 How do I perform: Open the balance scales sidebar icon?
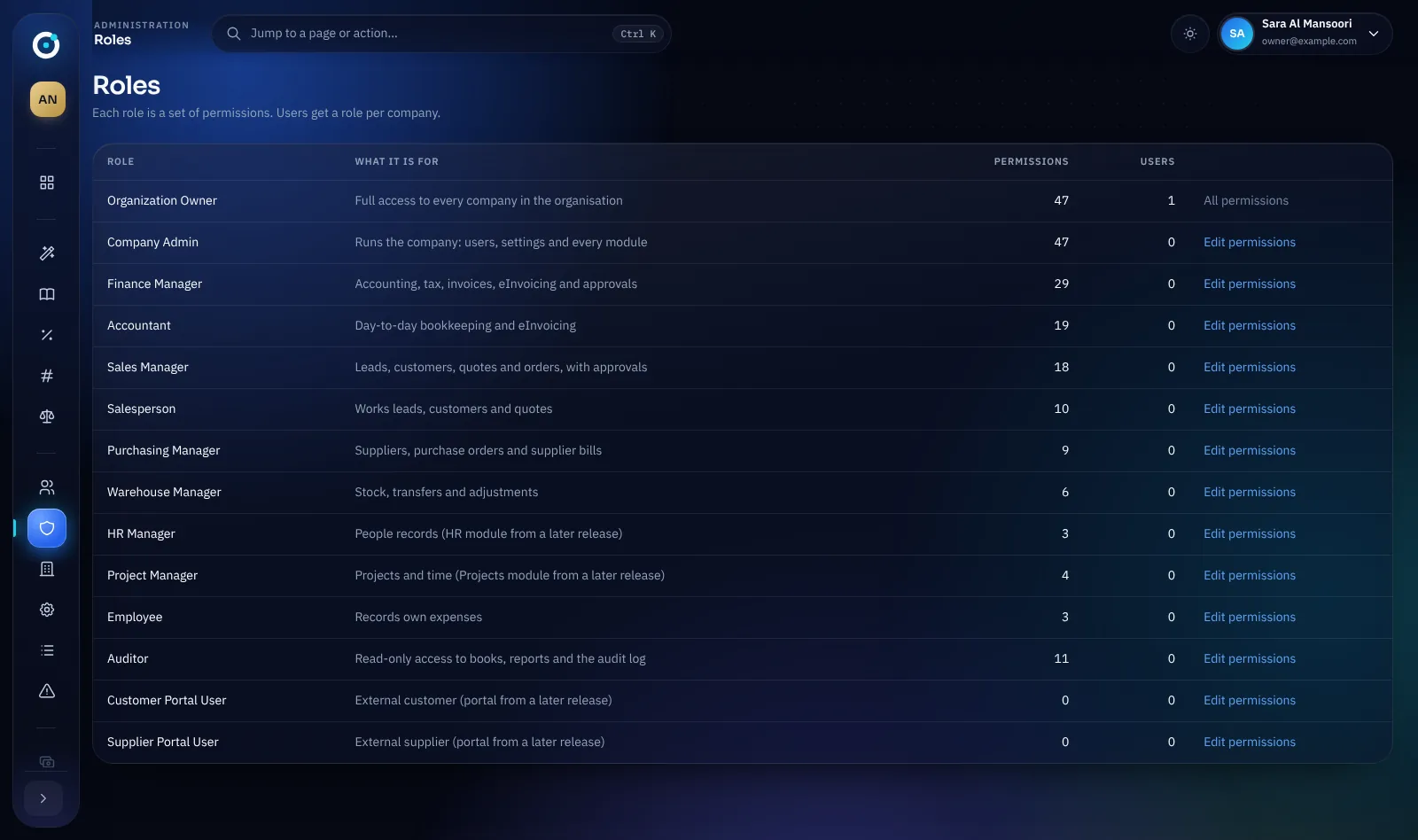pyautogui.click(x=47, y=416)
